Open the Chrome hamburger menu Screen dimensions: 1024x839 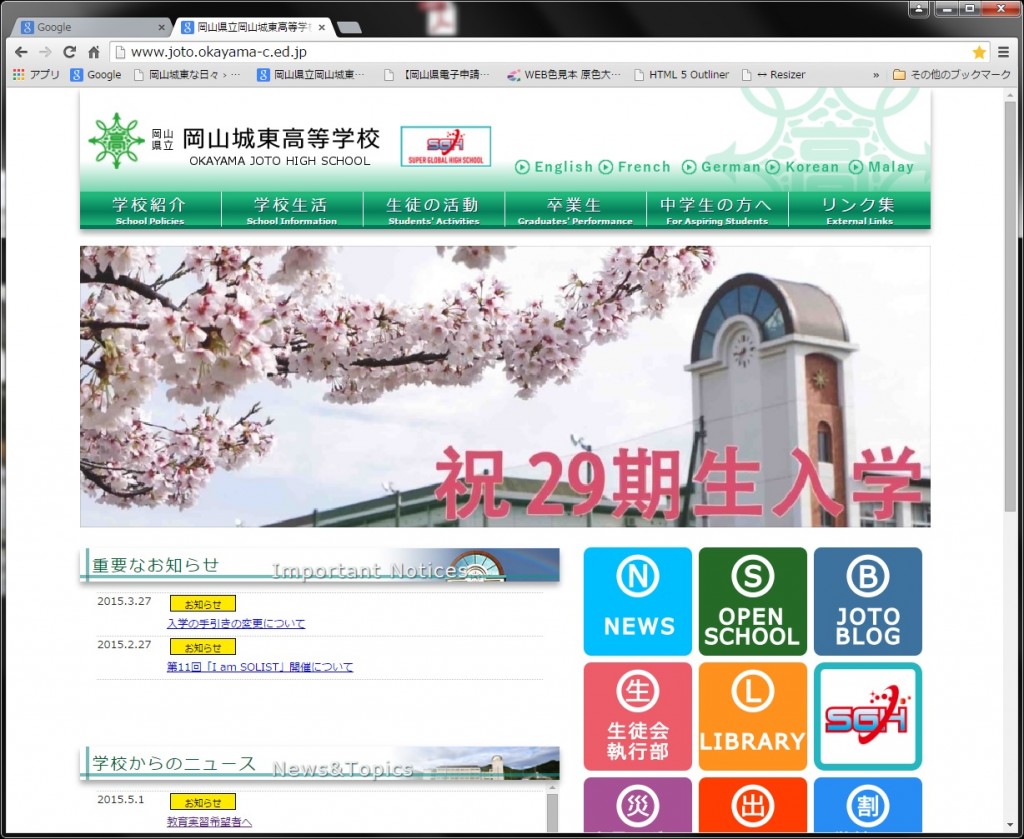tap(1004, 52)
